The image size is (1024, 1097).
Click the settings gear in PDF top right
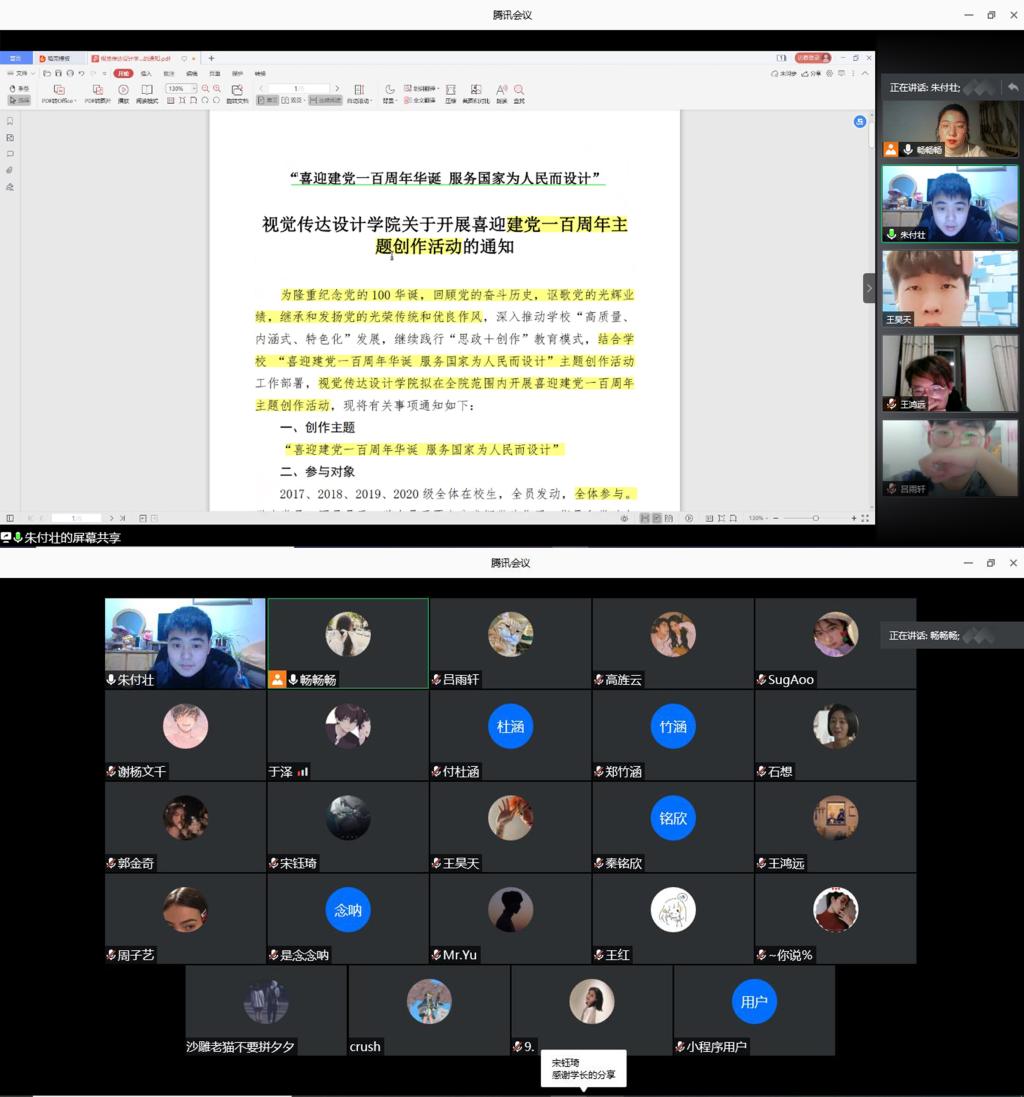point(830,73)
